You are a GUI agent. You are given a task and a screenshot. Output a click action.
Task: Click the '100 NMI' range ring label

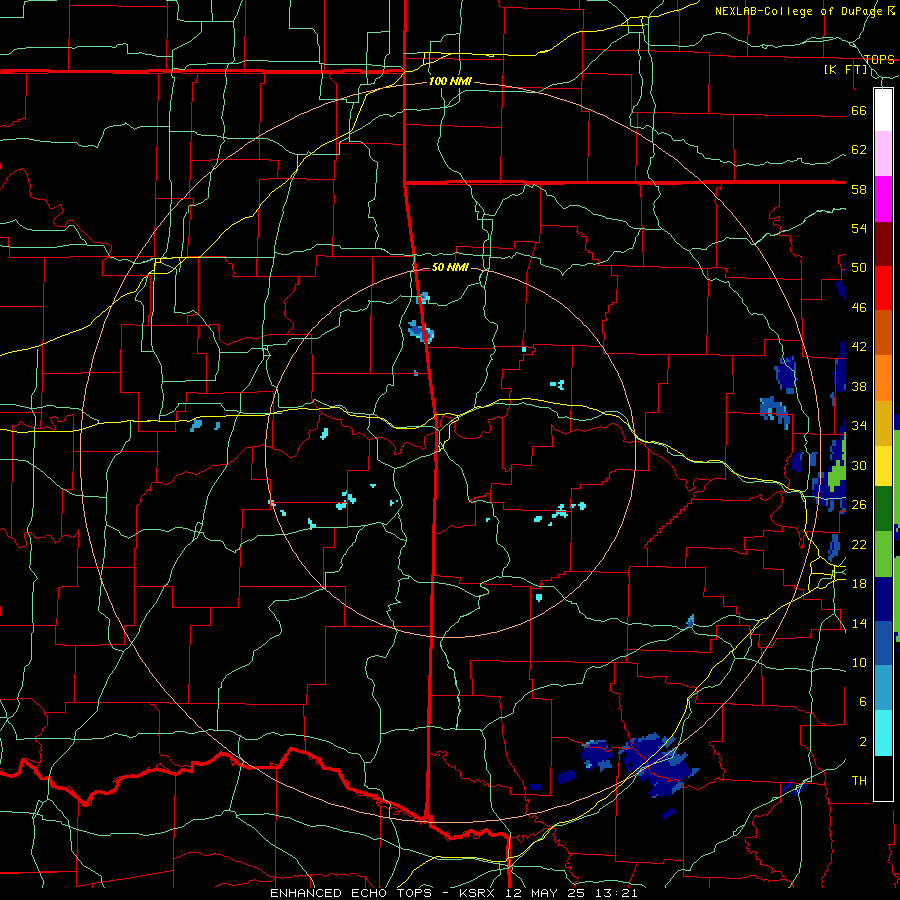point(450,82)
